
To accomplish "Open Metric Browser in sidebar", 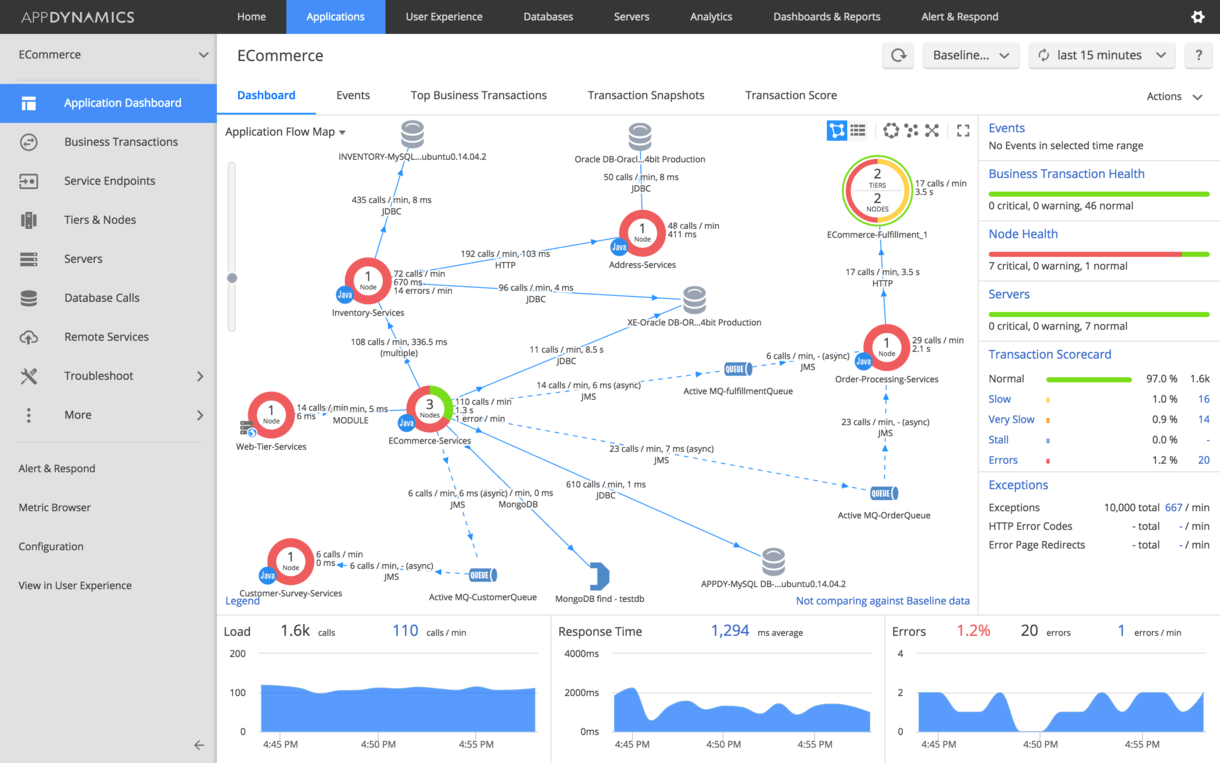I will (55, 507).
